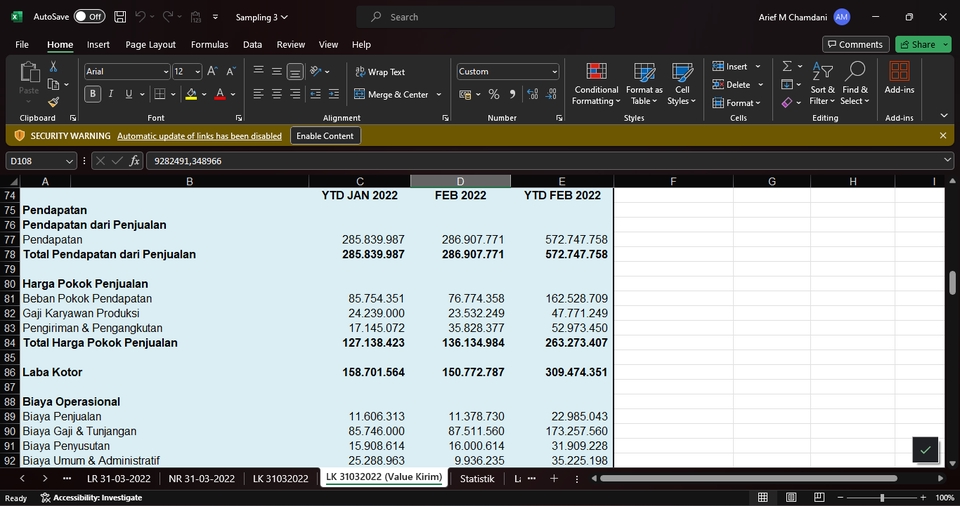Select the Statistik sheet tab

(x=477, y=478)
